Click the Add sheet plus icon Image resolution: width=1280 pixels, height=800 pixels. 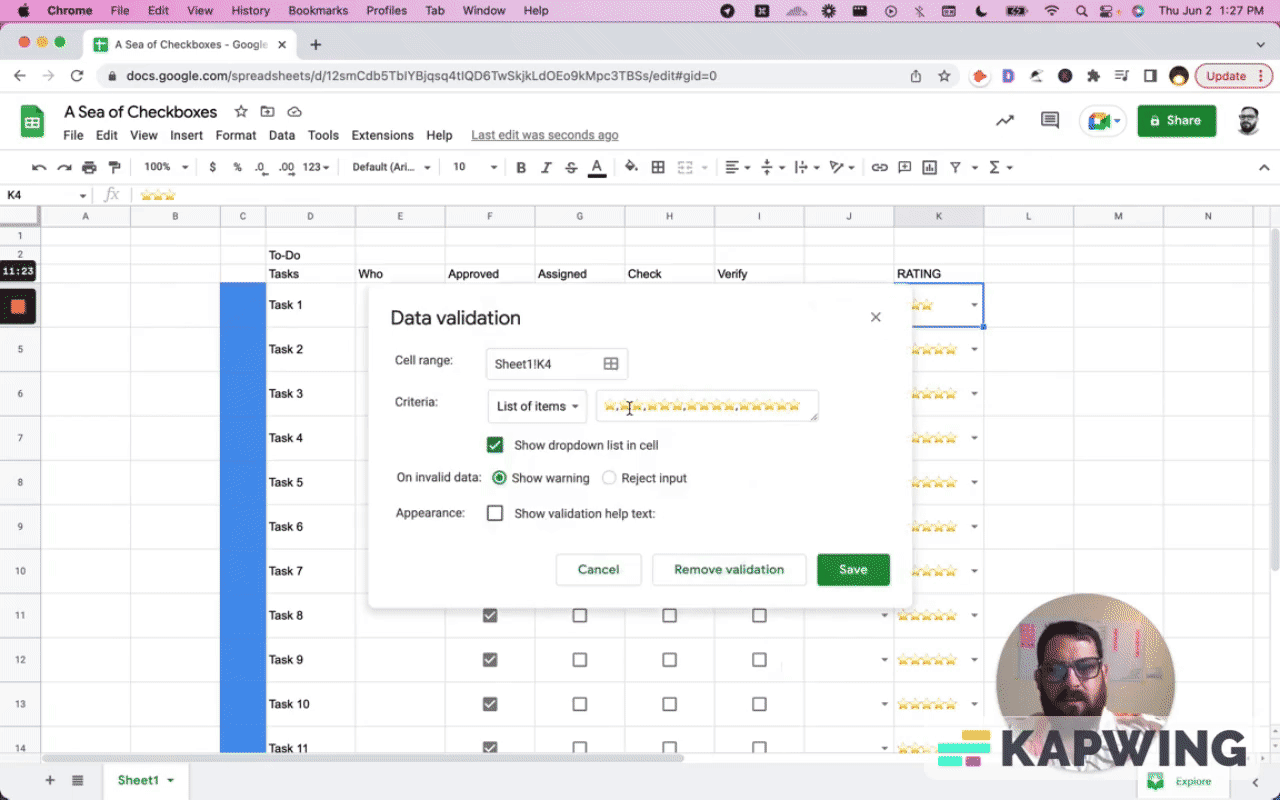(x=50, y=780)
